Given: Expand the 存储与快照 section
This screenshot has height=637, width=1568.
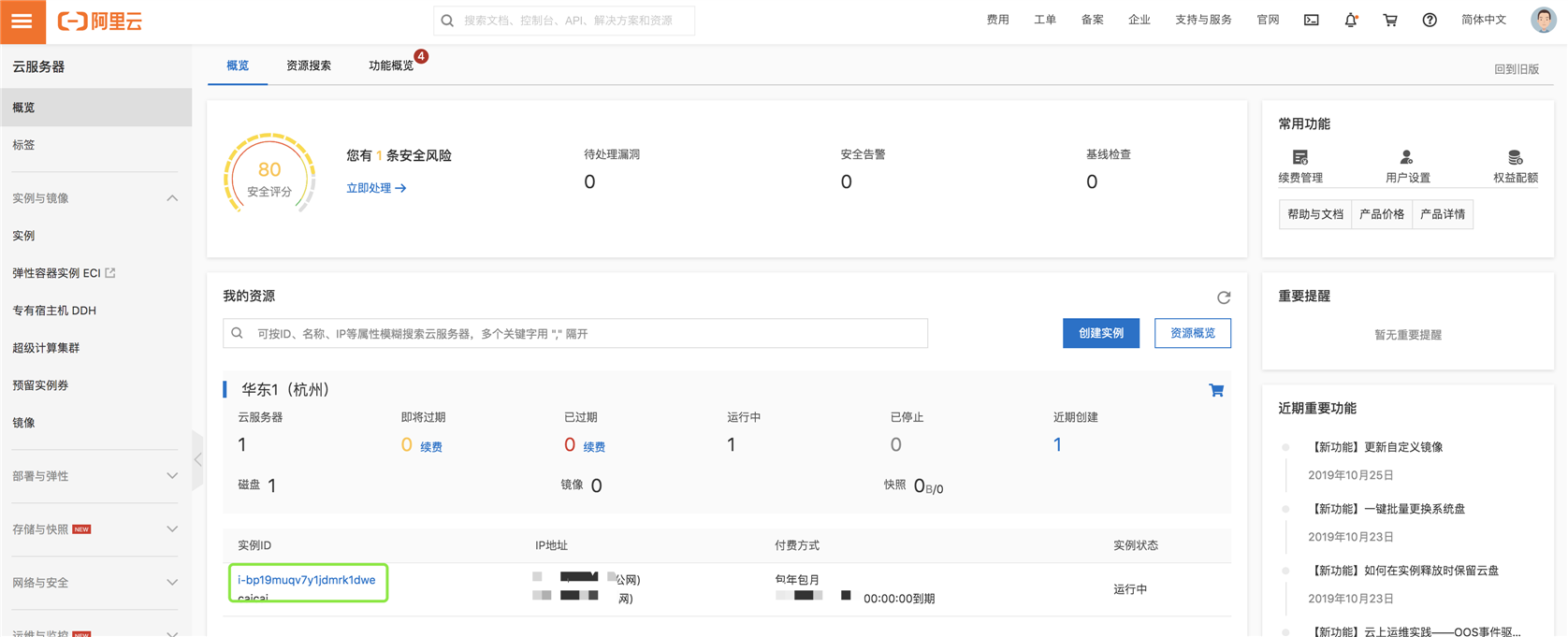Looking at the screenshot, I should click(172, 529).
